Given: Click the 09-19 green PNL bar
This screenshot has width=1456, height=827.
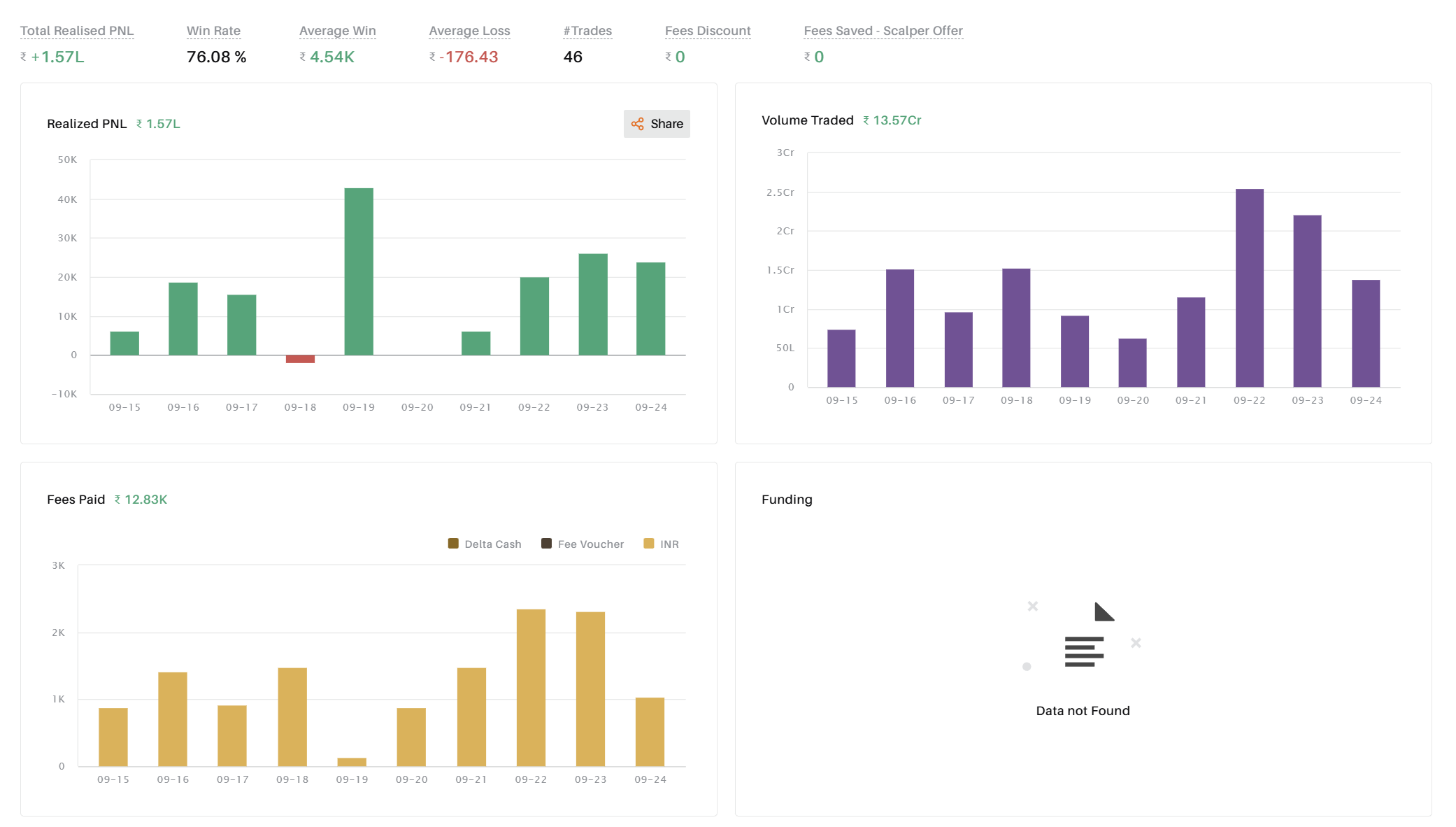Looking at the screenshot, I should pos(359,271).
